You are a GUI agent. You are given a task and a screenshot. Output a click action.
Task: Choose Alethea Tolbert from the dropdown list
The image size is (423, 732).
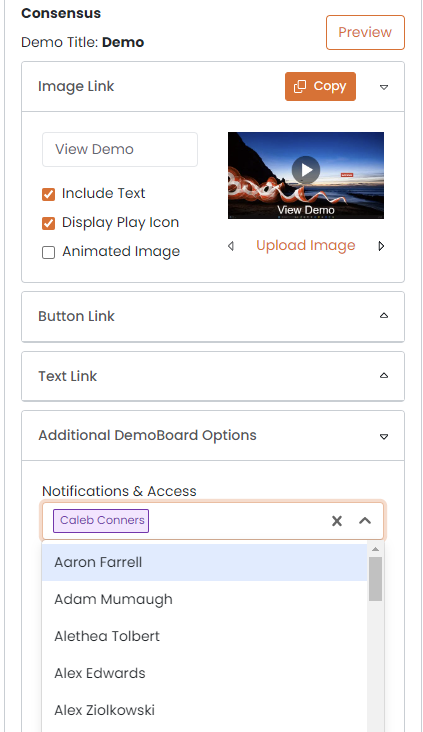(204, 636)
